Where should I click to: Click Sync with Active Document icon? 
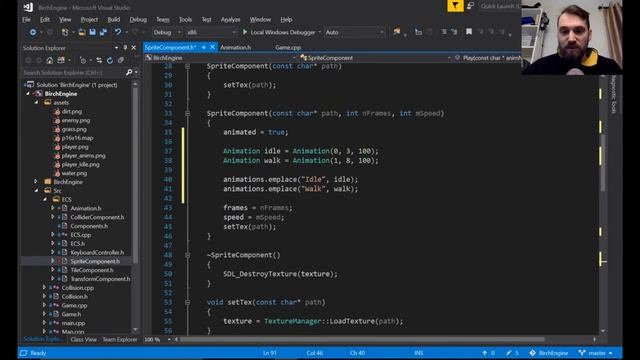click(x=99, y=60)
